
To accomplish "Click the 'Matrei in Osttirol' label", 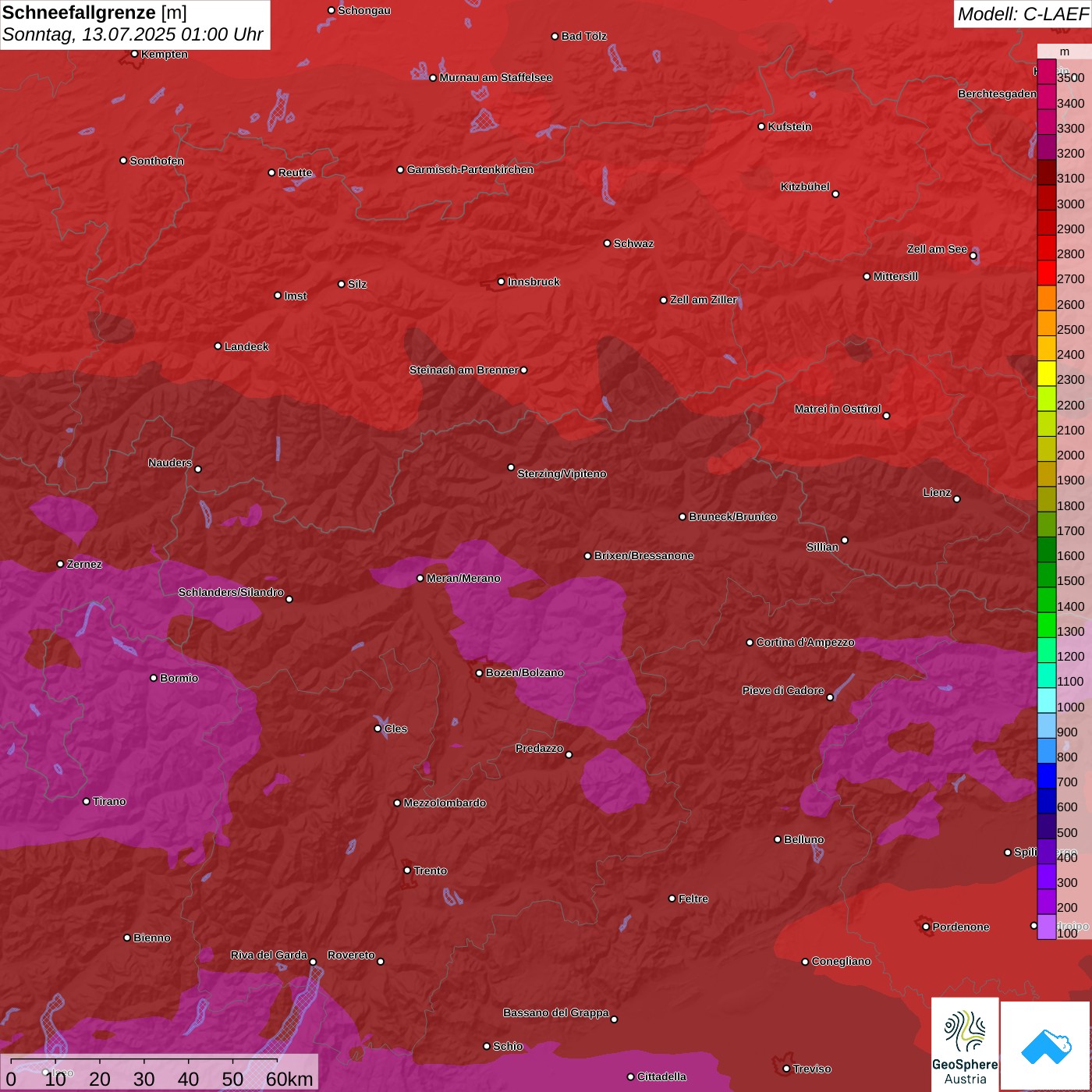I will tap(838, 409).
